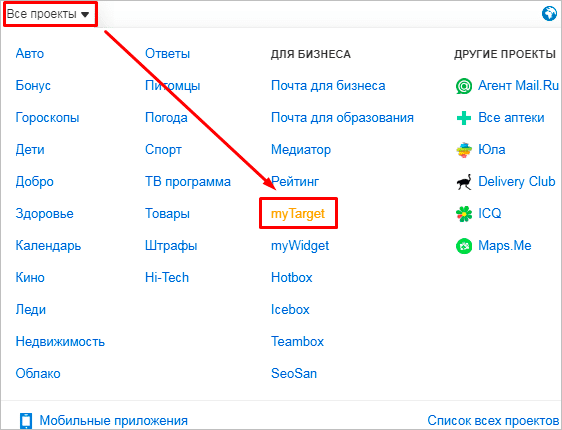This screenshot has height=430, width=562.
Task: Click the ДЛЯ БИЗНЕСА heading
Action: (x=311, y=54)
